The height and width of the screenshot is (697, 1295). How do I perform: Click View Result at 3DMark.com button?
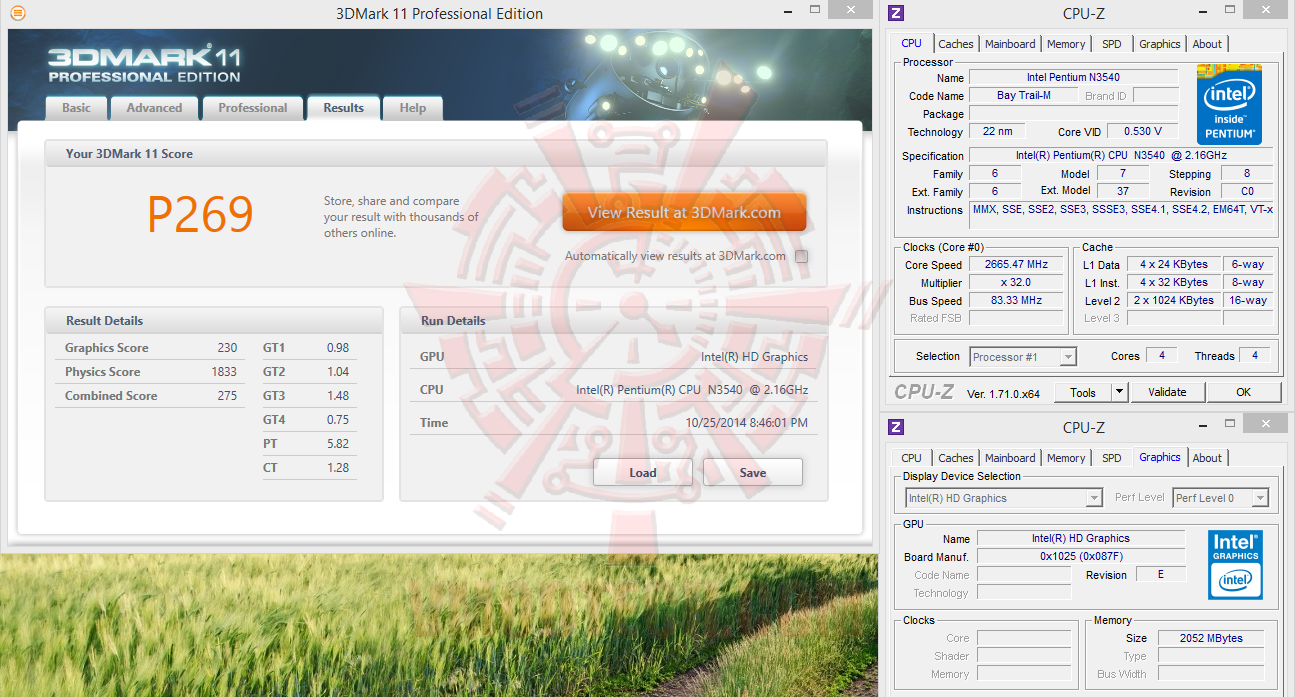coord(684,212)
